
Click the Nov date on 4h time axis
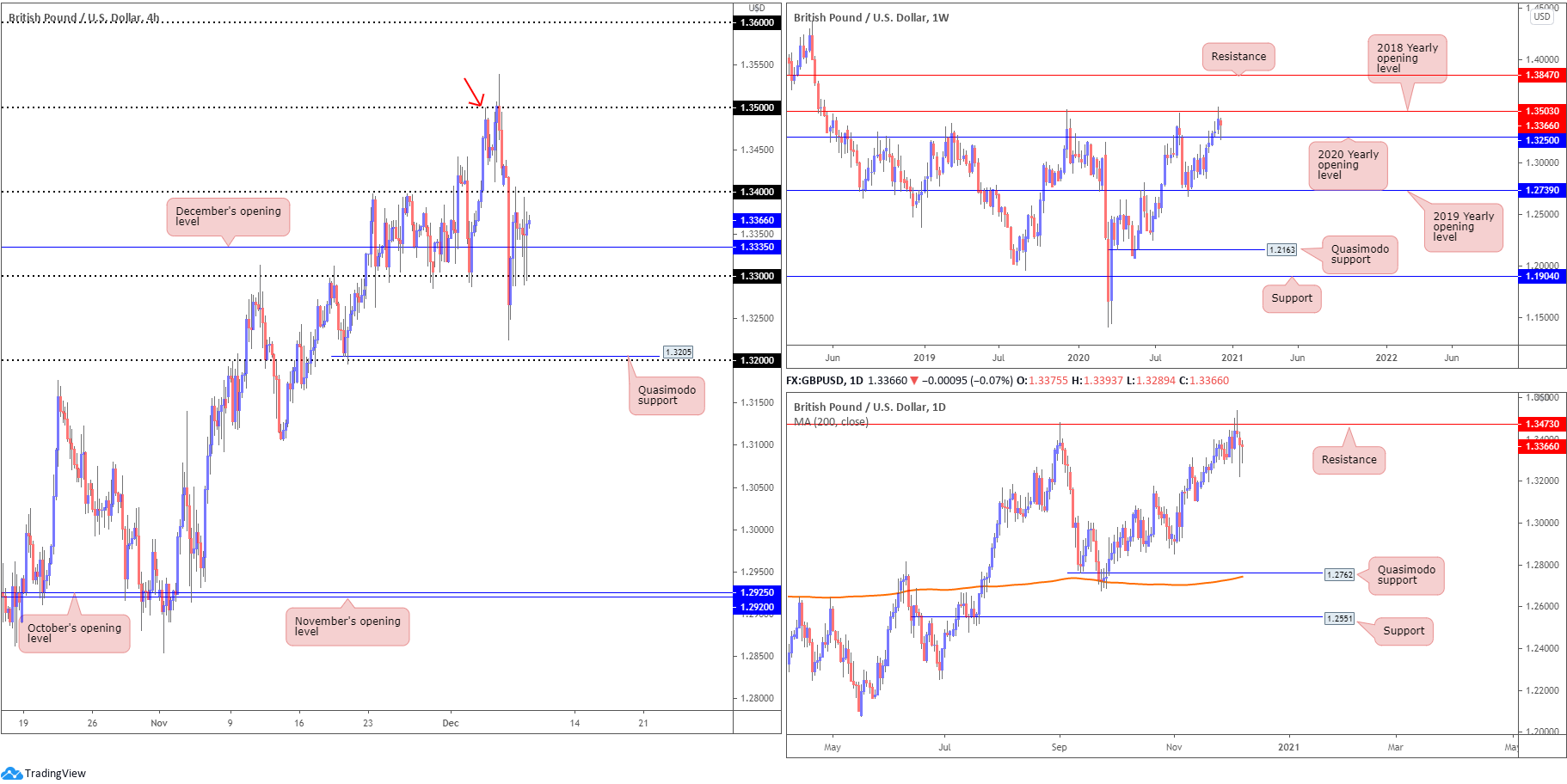point(159,723)
